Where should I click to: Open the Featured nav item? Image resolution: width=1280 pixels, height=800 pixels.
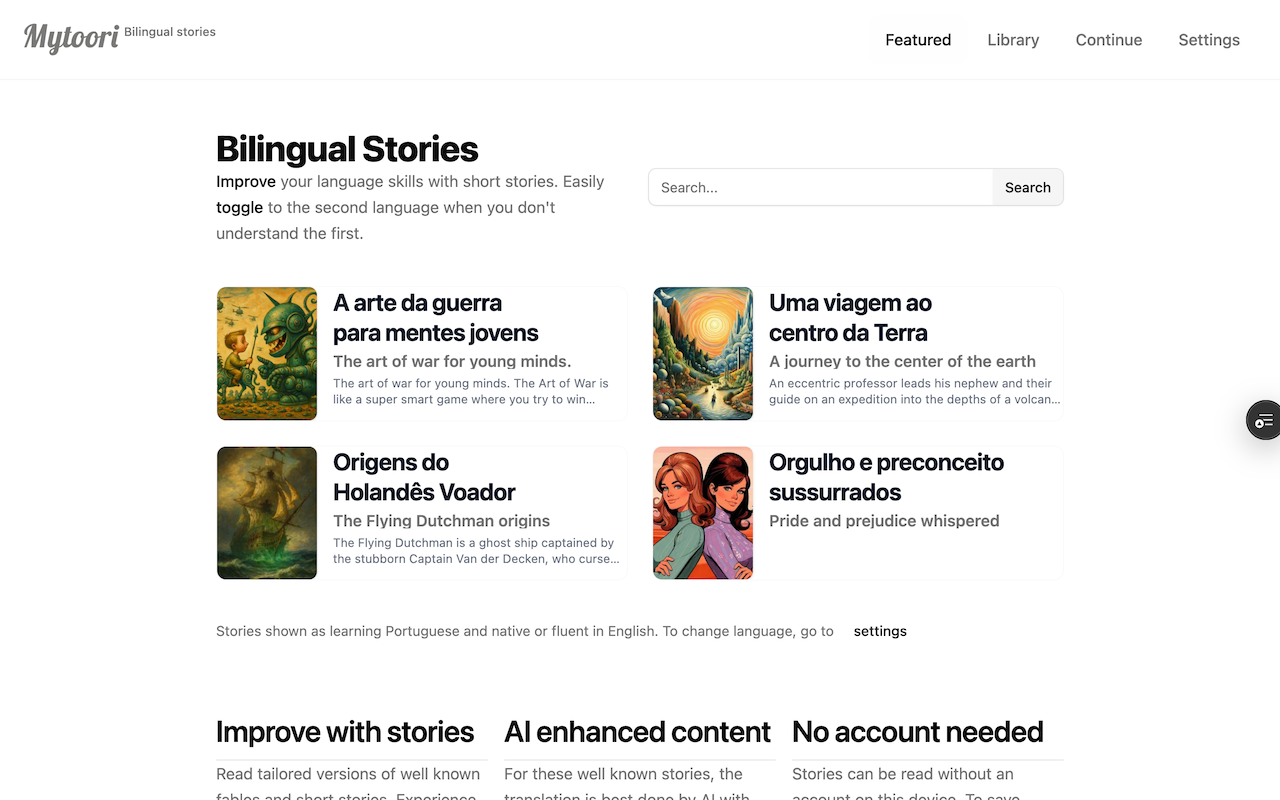coord(918,40)
